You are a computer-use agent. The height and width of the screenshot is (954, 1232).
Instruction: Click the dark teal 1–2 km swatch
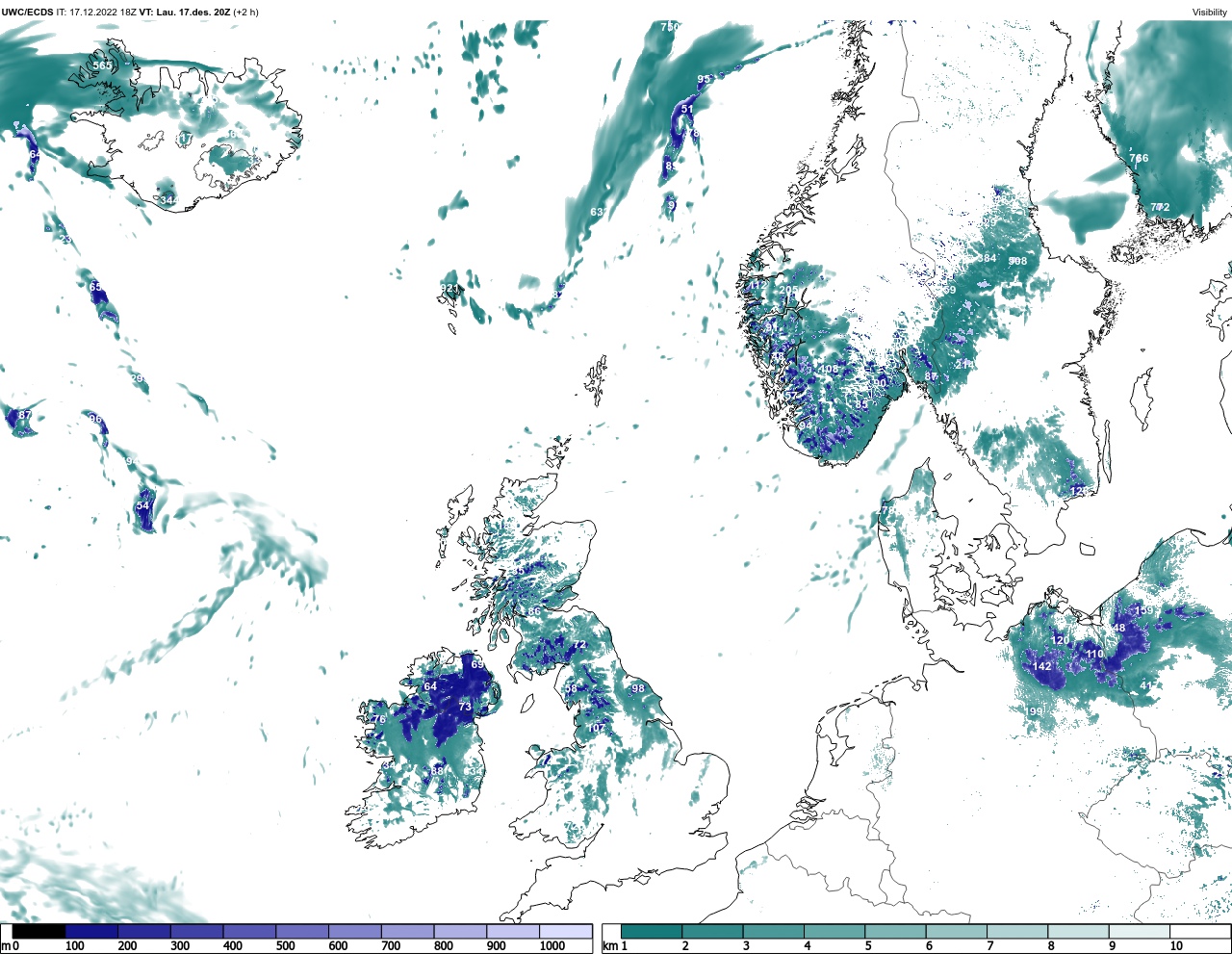(x=652, y=931)
